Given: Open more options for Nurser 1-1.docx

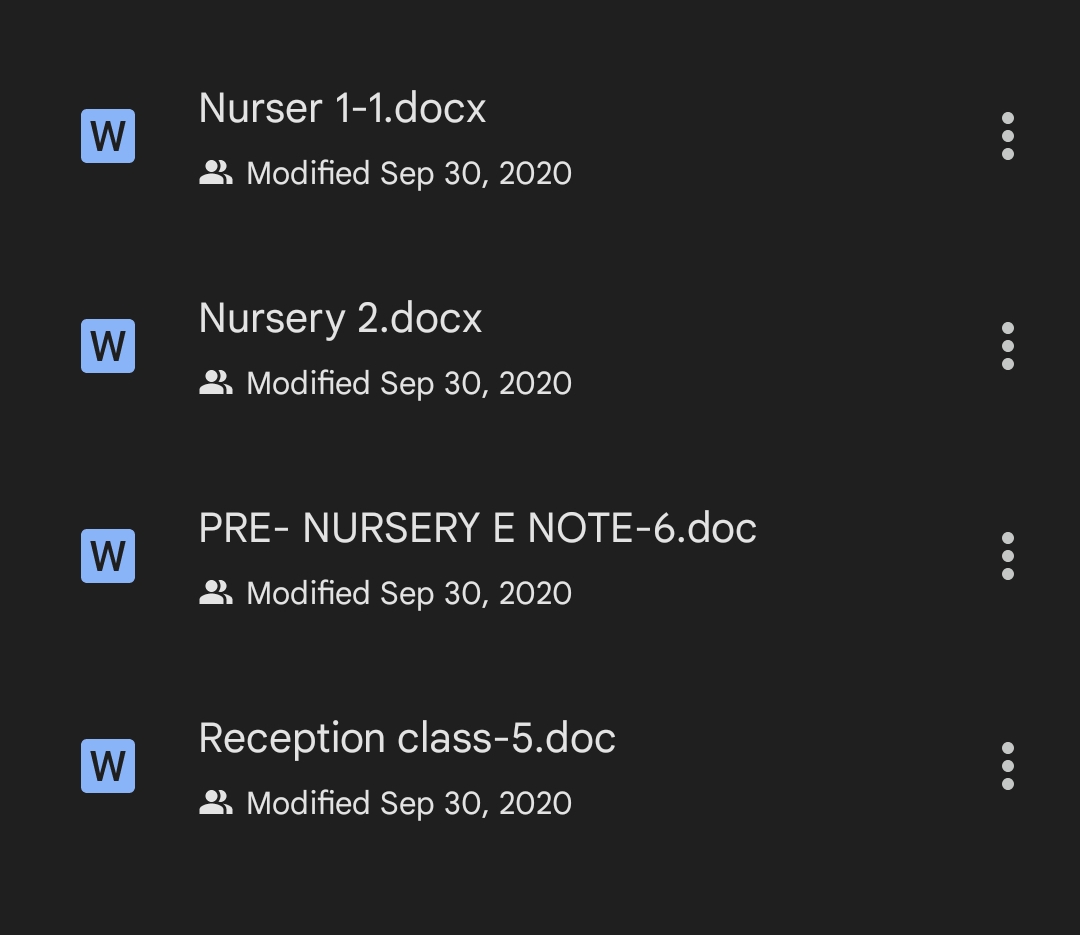Looking at the screenshot, I should coord(1007,136).
